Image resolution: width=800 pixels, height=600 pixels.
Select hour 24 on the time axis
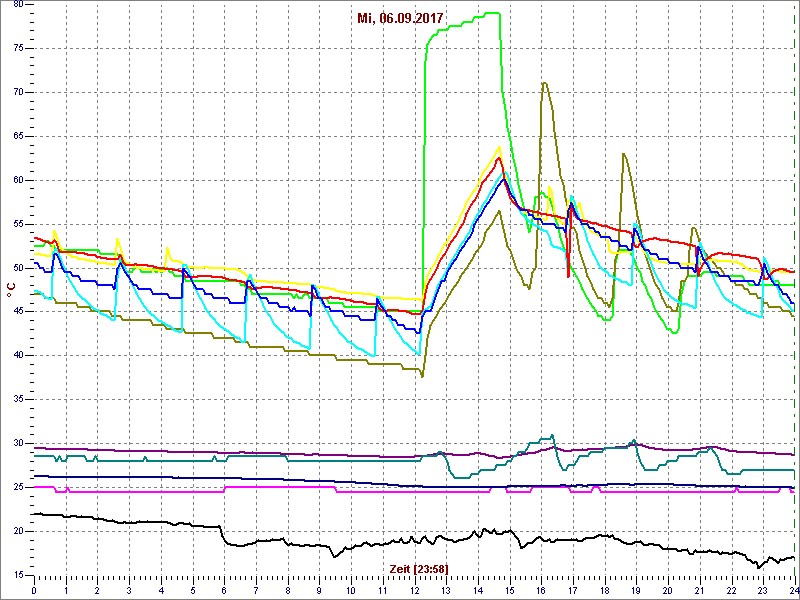coord(794,590)
